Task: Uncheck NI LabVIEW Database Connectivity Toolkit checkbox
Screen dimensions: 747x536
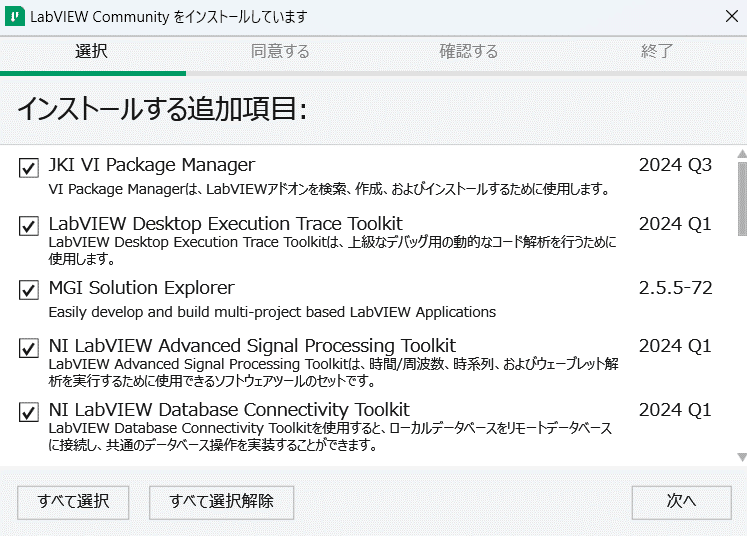Action: tap(29, 412)
